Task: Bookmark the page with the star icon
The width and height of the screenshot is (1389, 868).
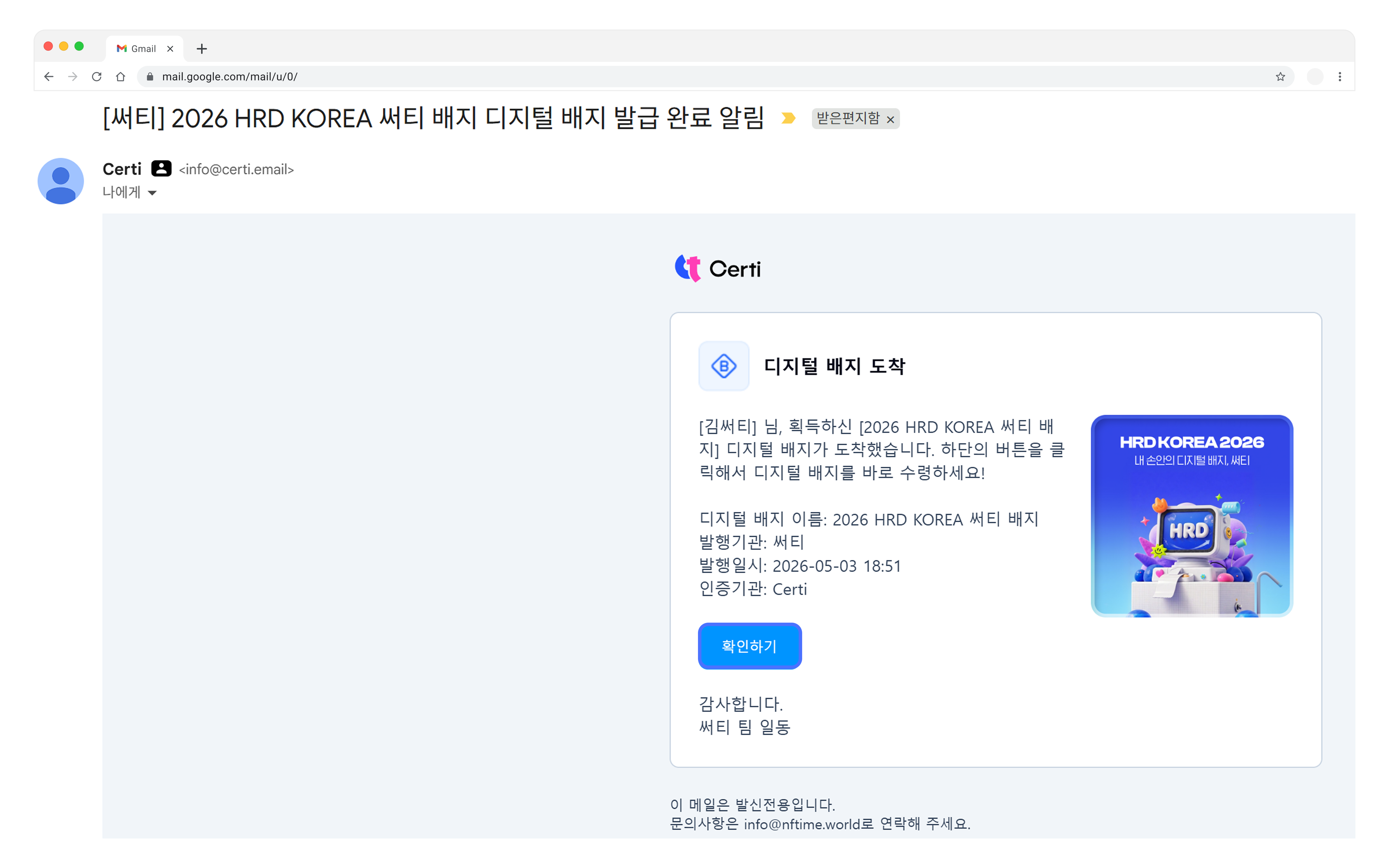Action: (x=1280, y=77)
